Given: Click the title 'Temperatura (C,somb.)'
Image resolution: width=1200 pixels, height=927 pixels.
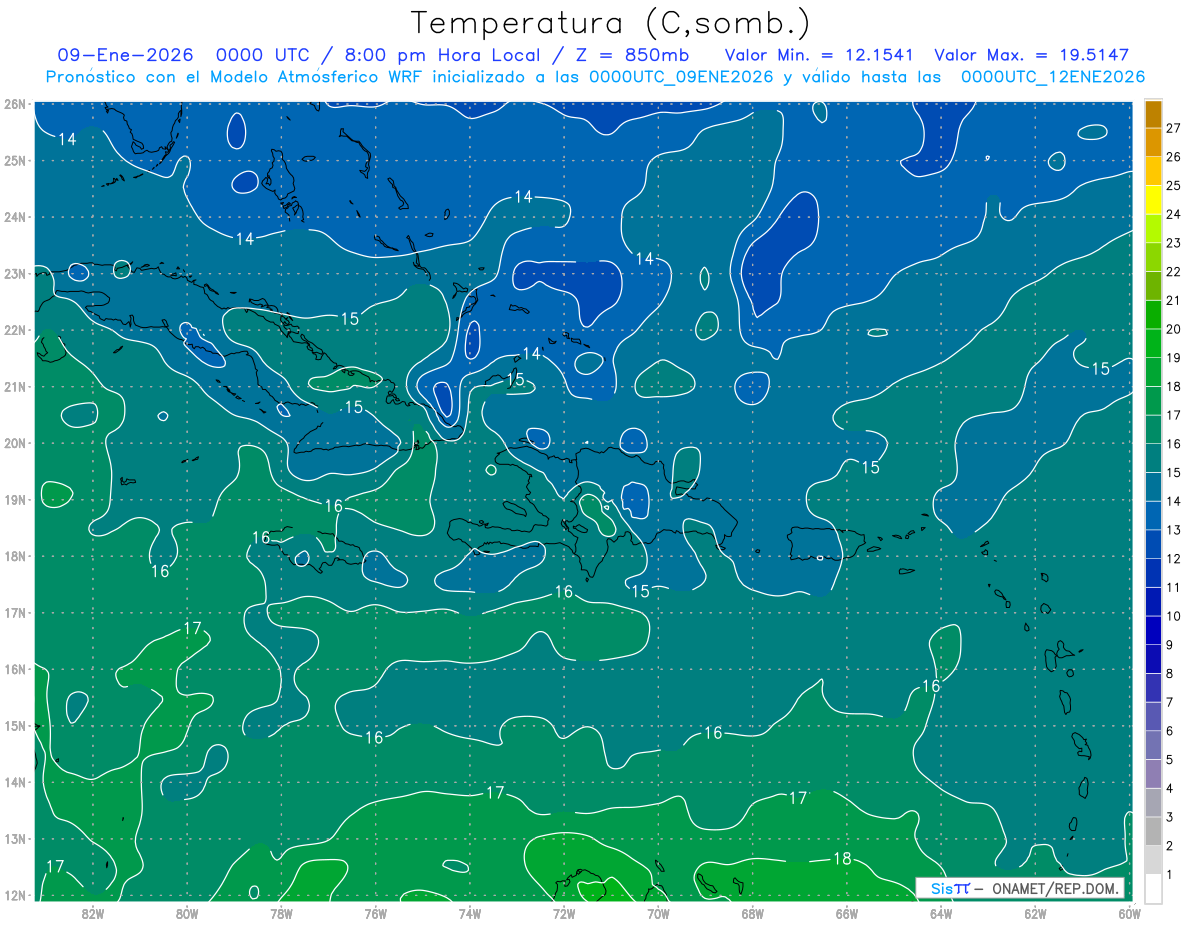Looking at the screenshot, I should click(611, 23).
